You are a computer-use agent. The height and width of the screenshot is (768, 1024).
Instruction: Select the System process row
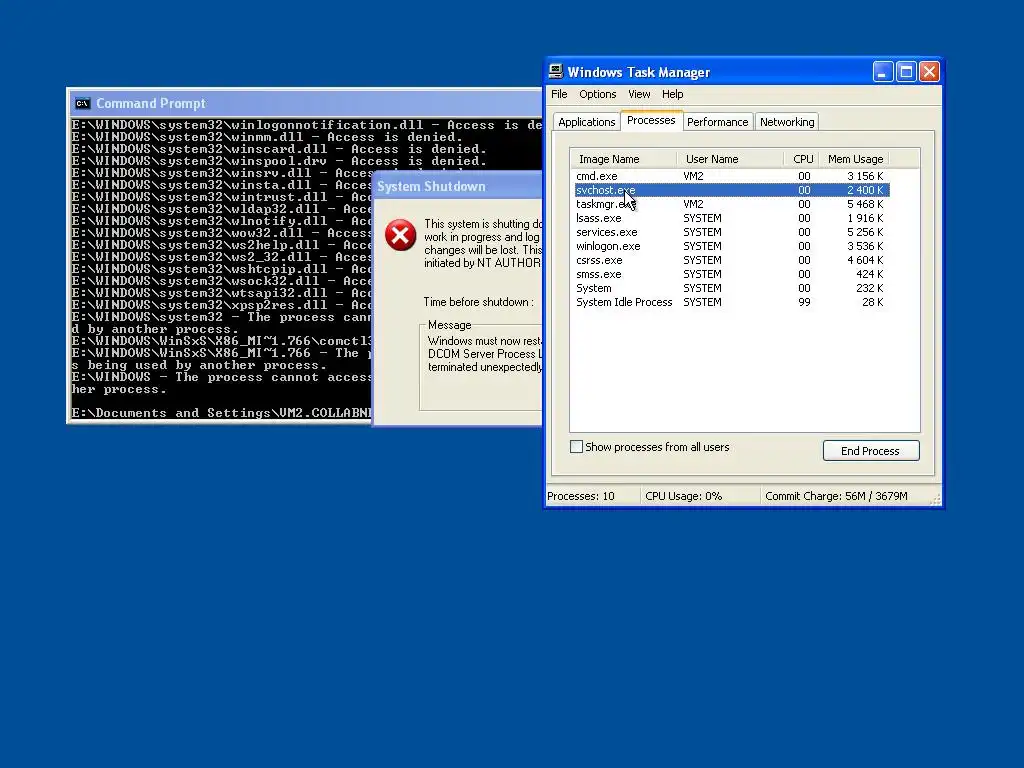point(731,289)
